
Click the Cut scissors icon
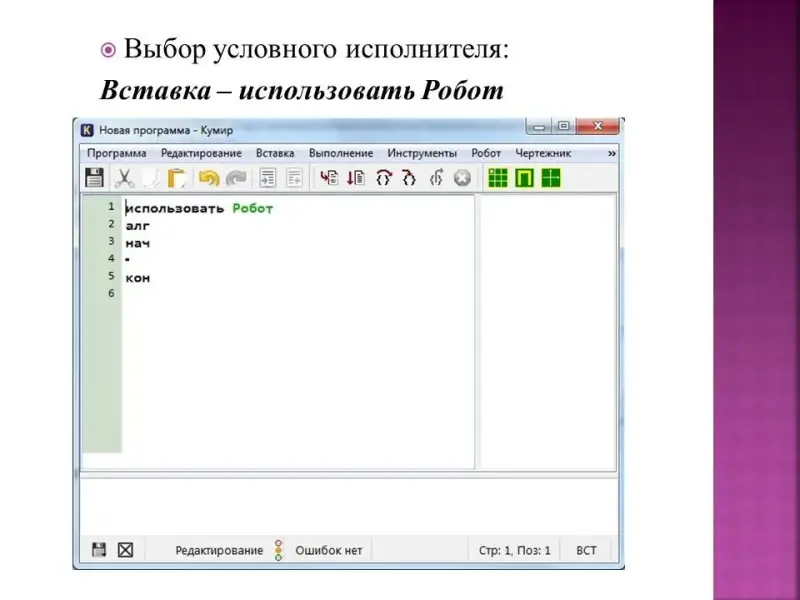click(x=125, y=179)
